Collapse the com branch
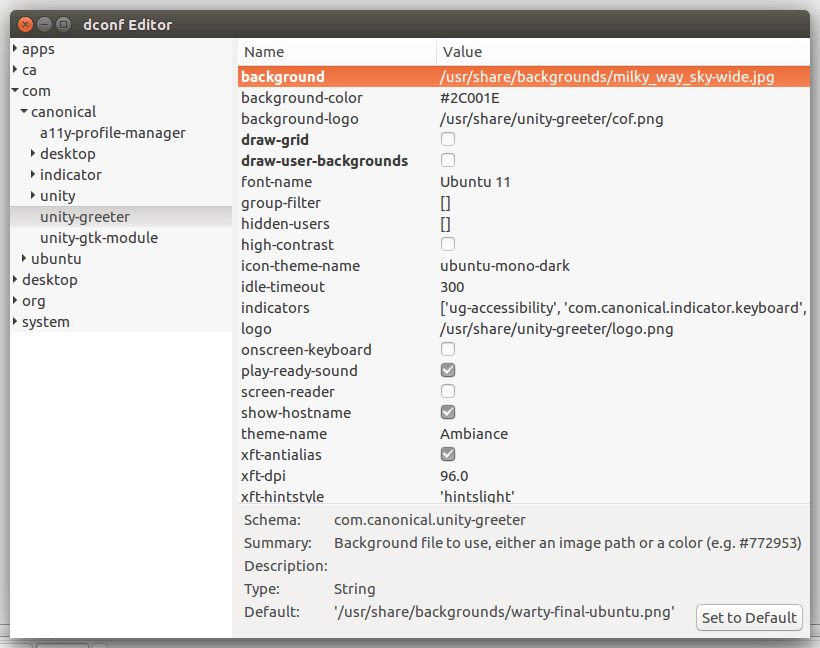 pos(13,90)
